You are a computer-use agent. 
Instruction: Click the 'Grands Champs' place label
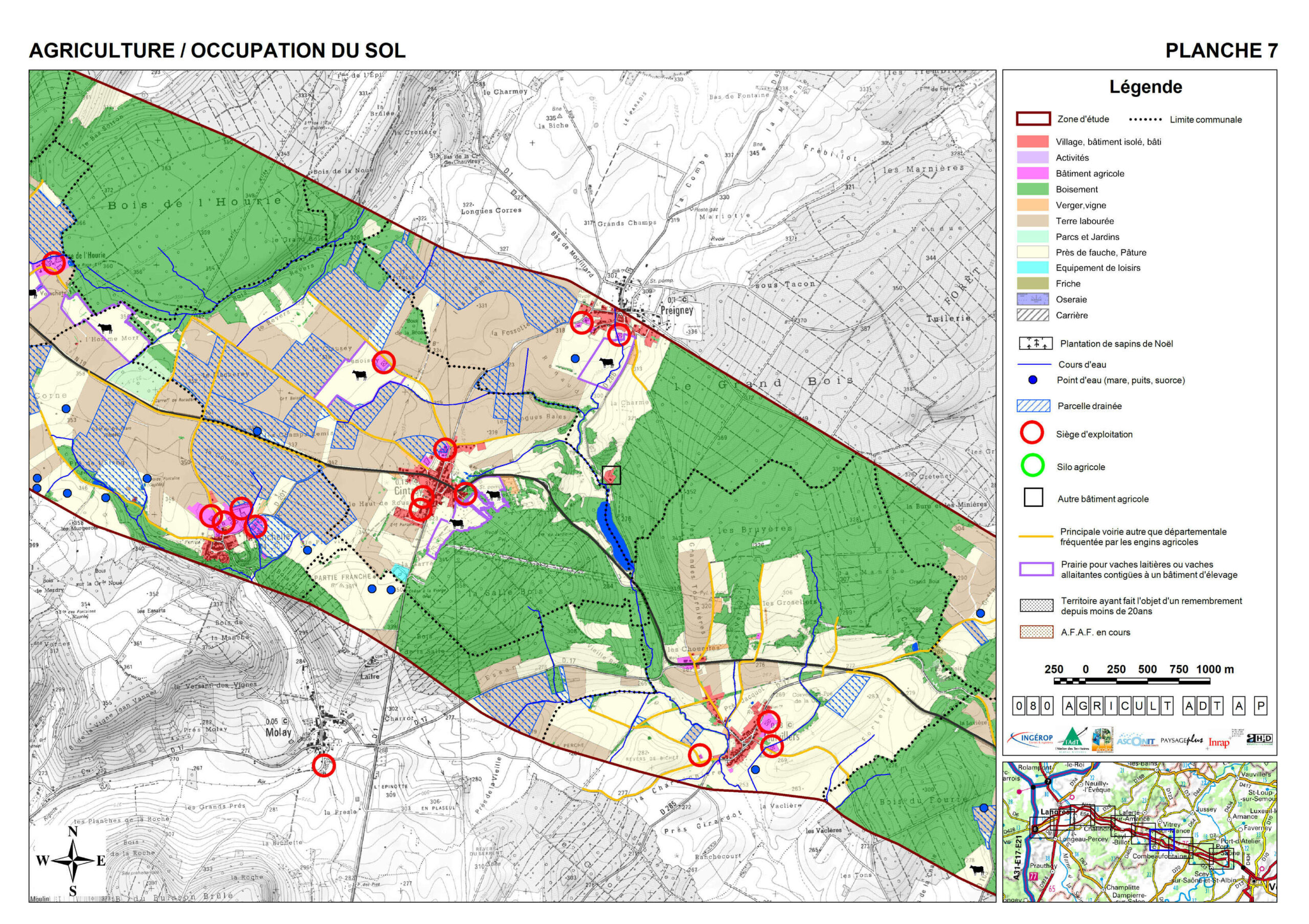click(x=626, y=223)
